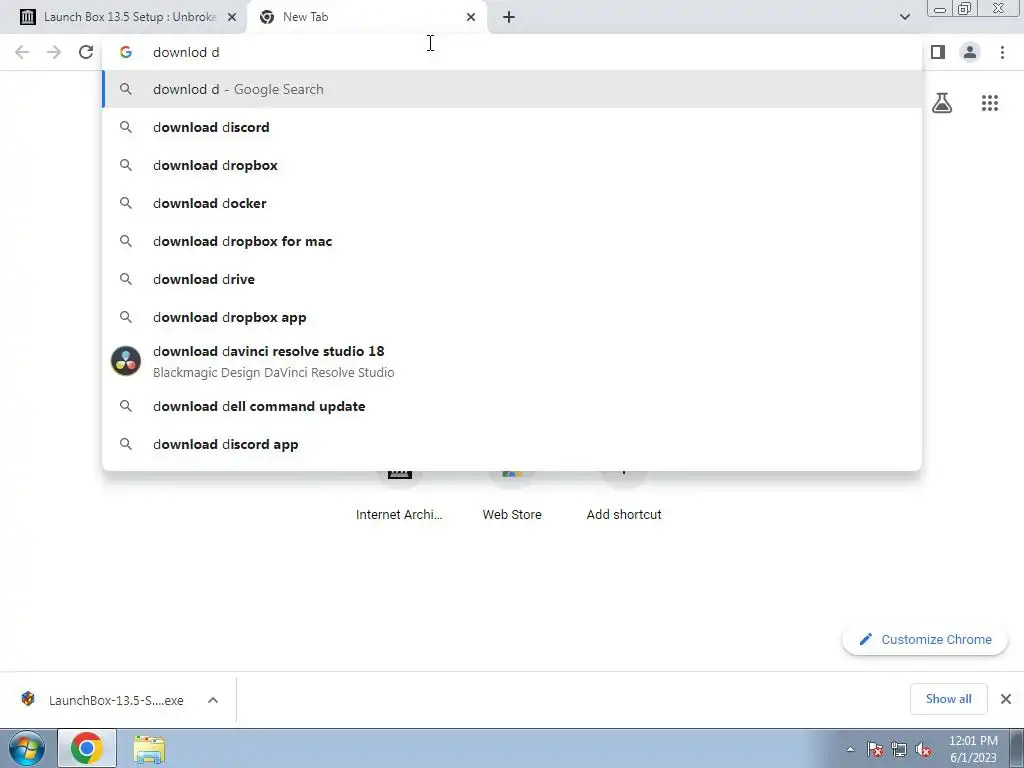The image size is (1024, 768).
Task: Open the Chrome three-dot menu
Action: pyautogui.click(x=1002, y=52)
